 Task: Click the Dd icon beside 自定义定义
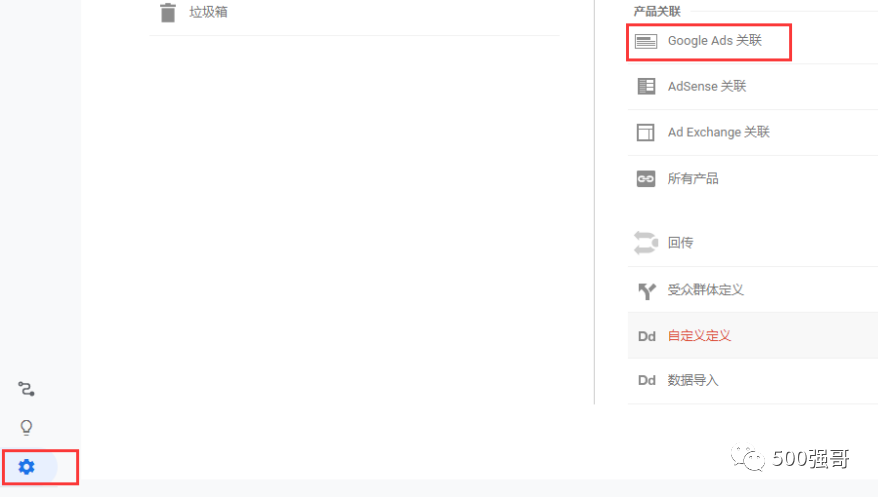[x=647, y=336]
